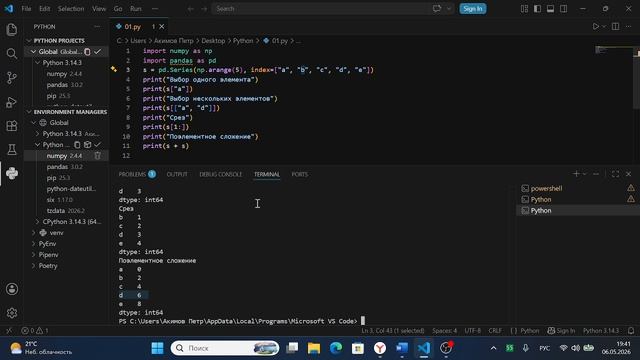This screenshot has height=360, width=640.
Task: Open Source Control view
Action: tap(12, 78)
